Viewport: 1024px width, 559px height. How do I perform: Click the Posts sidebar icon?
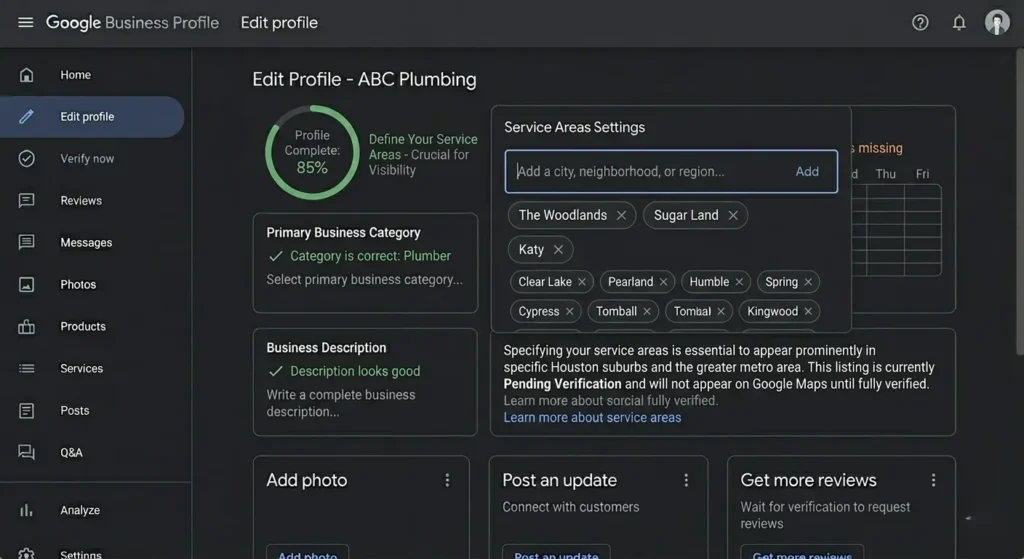coord(26,411)
